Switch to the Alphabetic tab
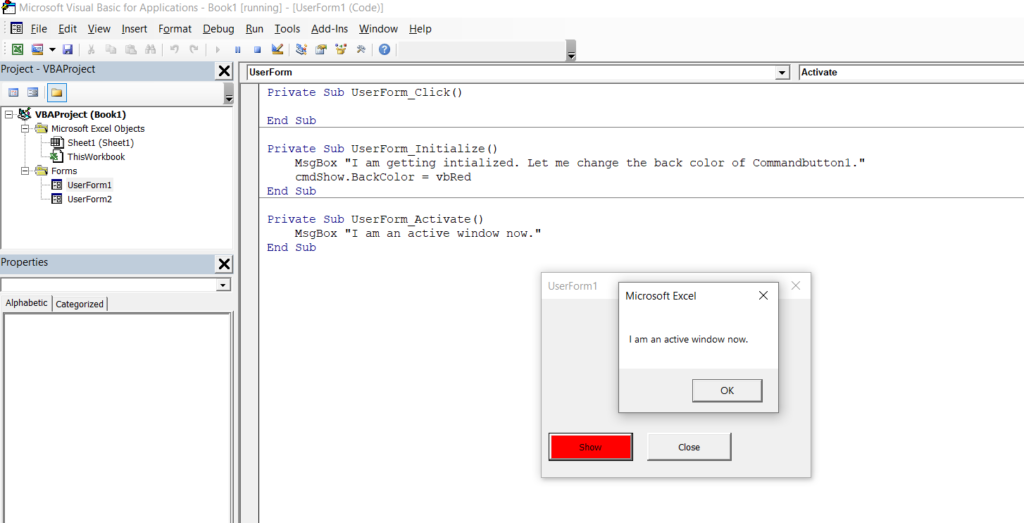The height and width of the screenshot is (523, 1024). 27,303
